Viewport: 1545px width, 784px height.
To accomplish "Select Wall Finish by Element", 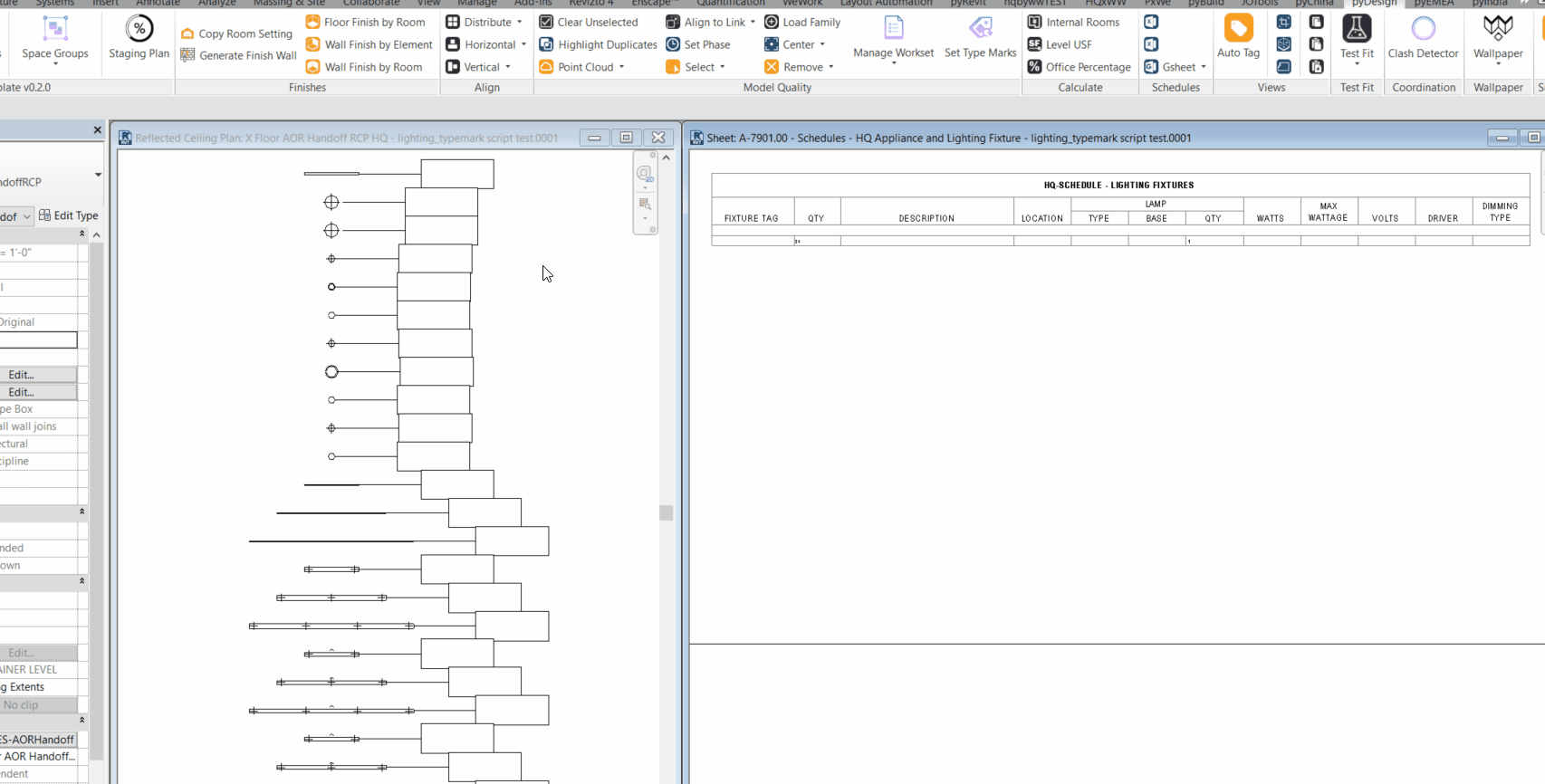I will tap(369, 44).
